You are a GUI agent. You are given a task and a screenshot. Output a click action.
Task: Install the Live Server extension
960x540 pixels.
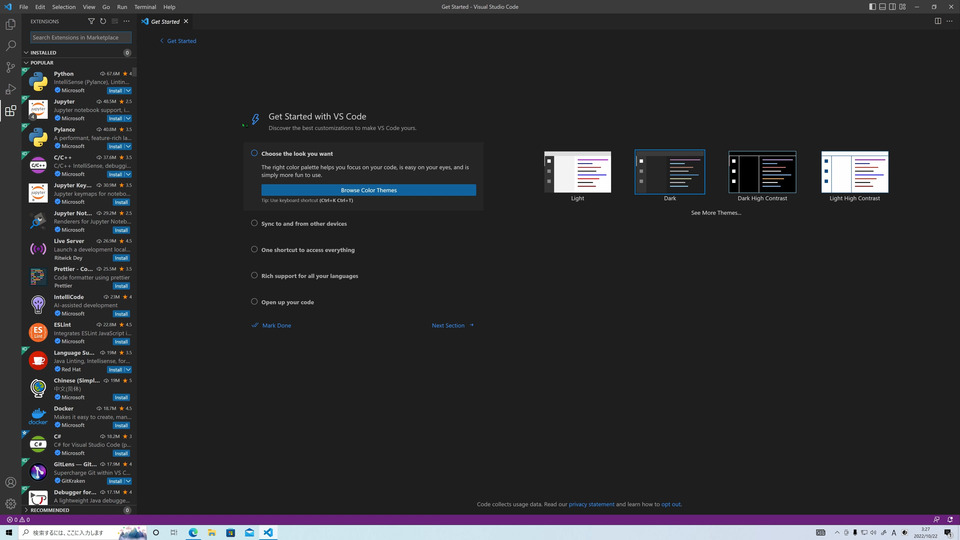[121, 258]
